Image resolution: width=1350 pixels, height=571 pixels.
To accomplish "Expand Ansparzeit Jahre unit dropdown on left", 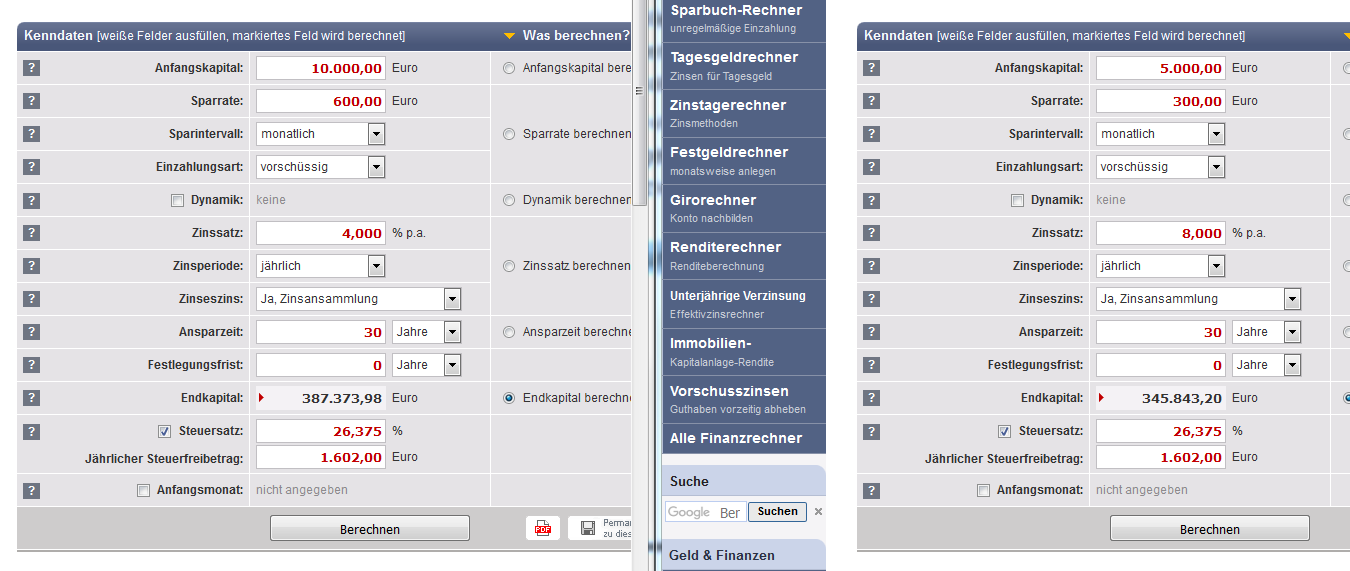I will click(x=427, y=332).
